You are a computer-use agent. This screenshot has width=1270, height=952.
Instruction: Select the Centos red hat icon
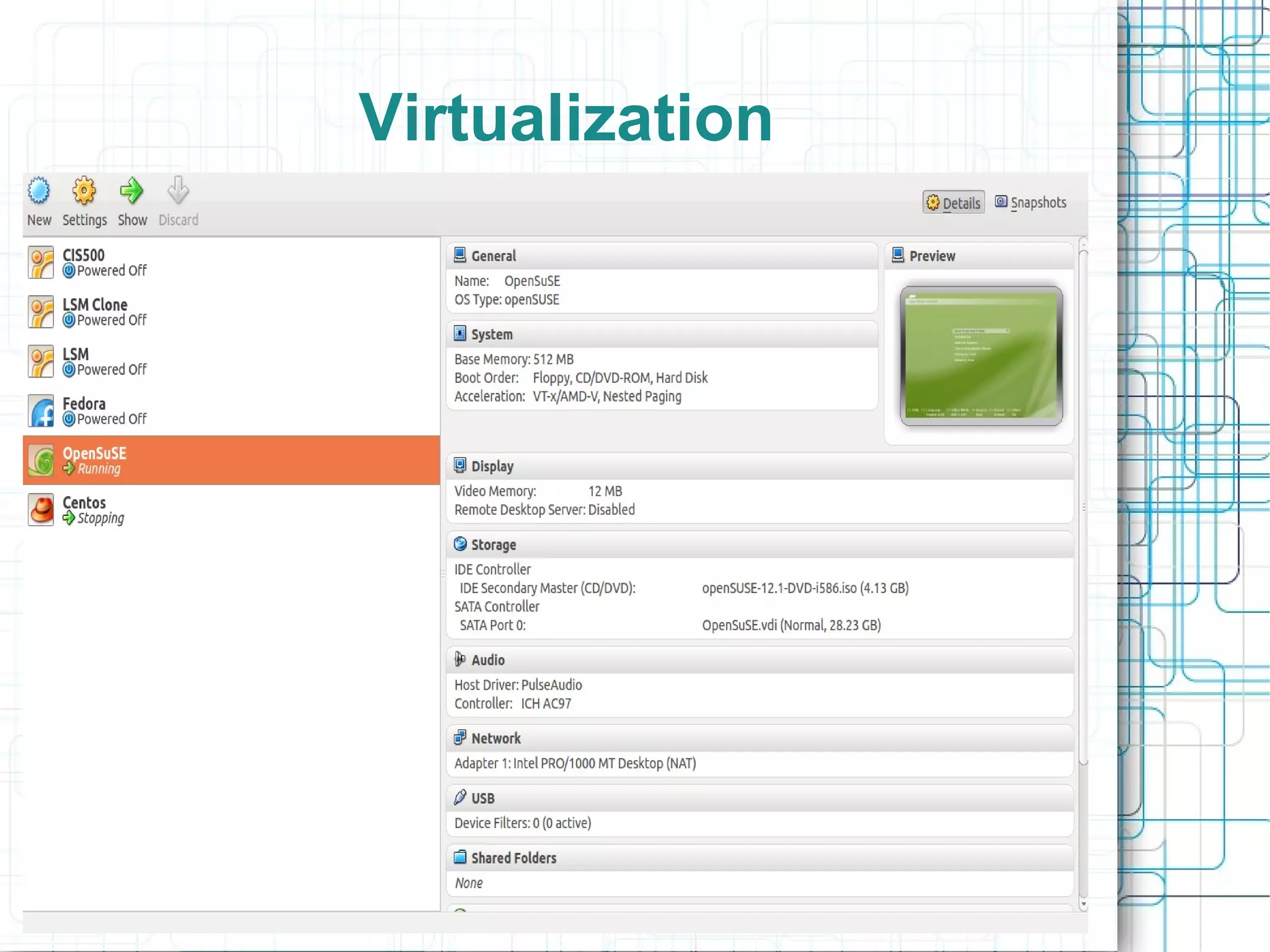tap(41, 510)
